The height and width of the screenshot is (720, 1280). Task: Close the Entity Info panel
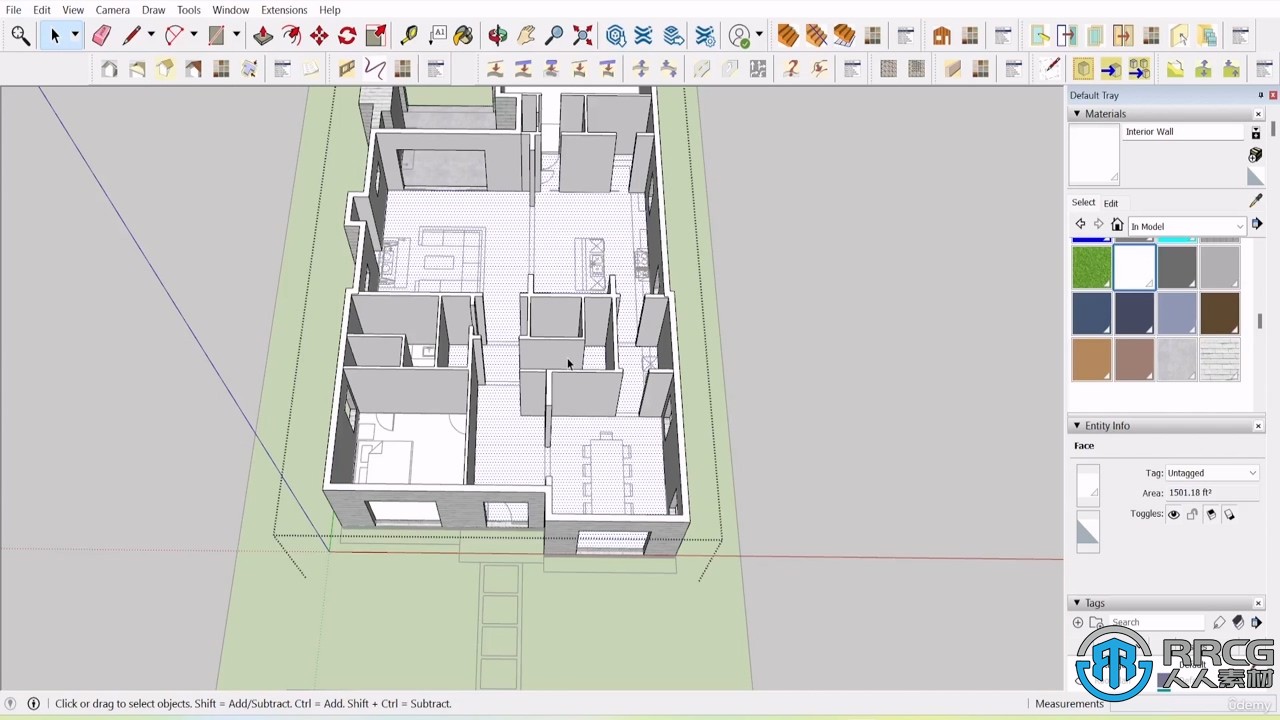click(1258, 426)
